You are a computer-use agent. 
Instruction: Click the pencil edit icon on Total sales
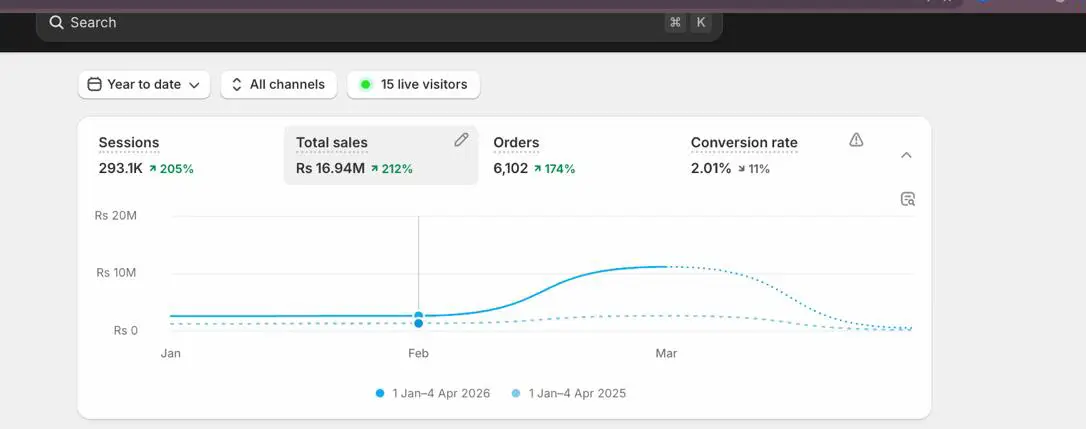click(461, 140)
